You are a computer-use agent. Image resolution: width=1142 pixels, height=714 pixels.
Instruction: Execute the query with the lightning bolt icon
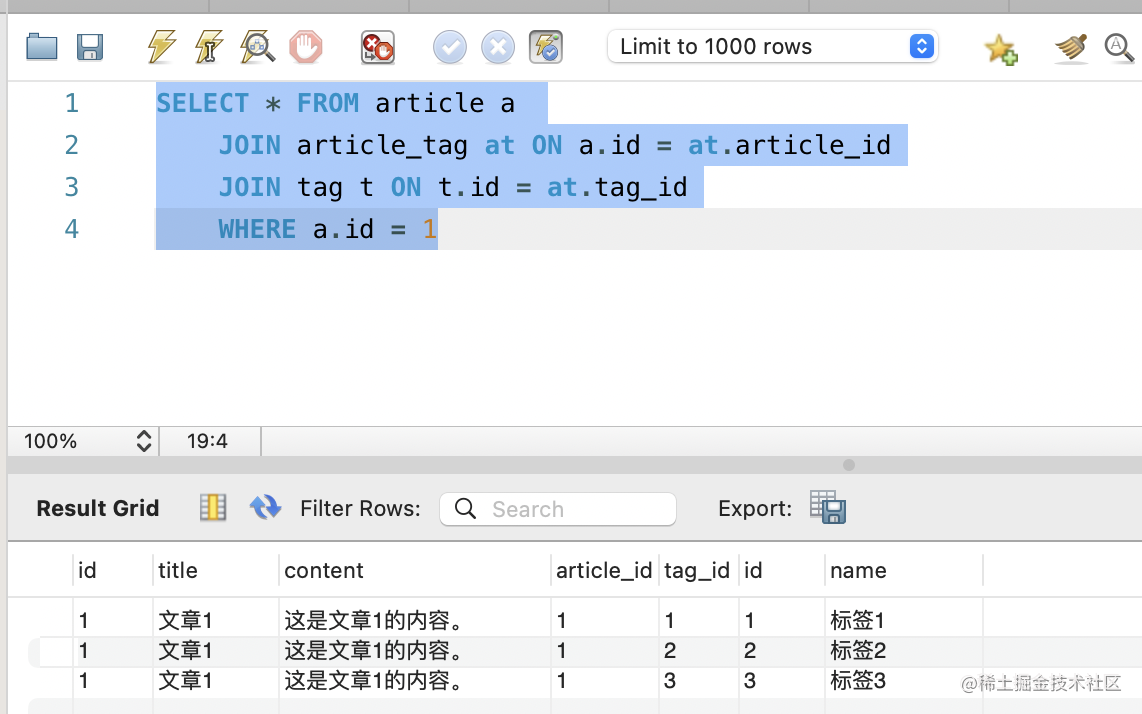point(161,47)
